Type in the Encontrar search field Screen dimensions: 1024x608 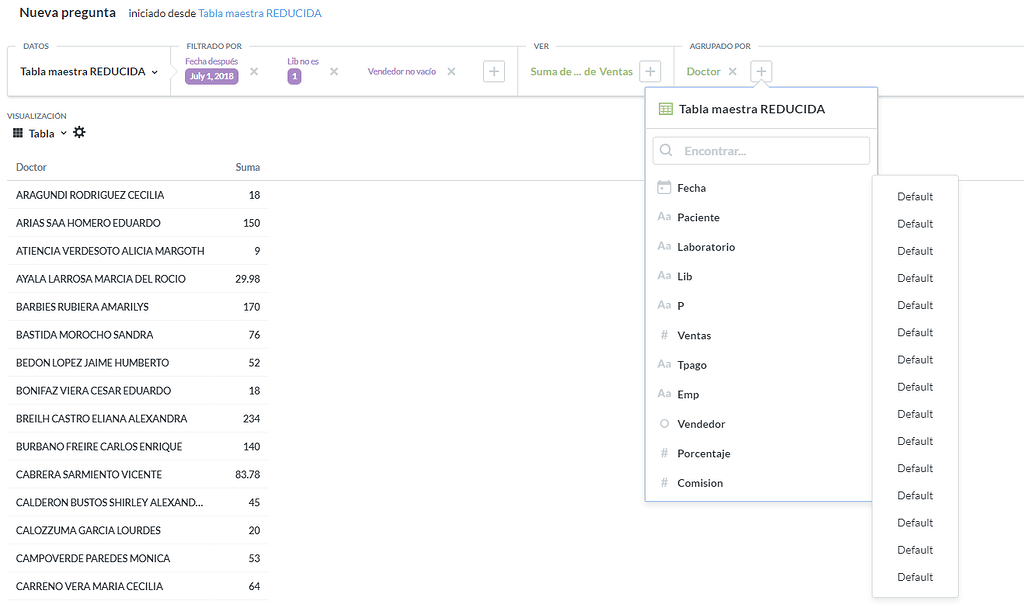tap(770, 151)
